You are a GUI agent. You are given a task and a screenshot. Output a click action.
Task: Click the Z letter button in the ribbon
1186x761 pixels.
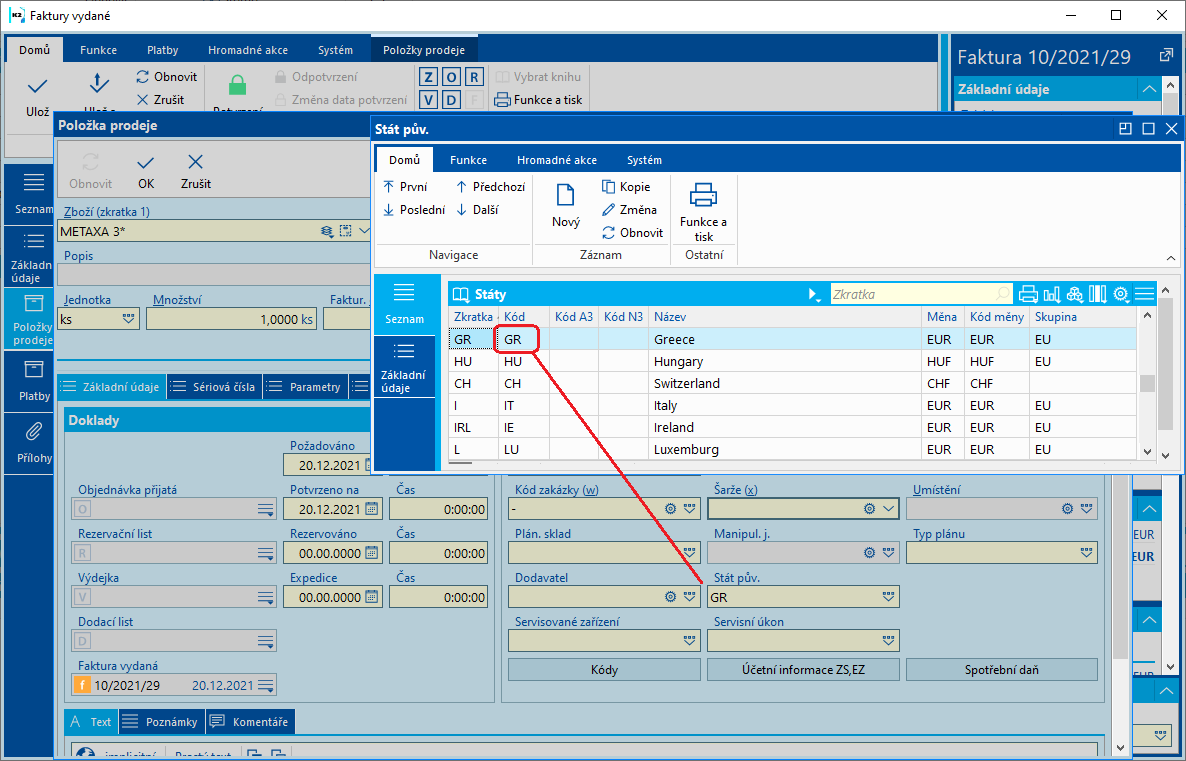pos(429,76)
